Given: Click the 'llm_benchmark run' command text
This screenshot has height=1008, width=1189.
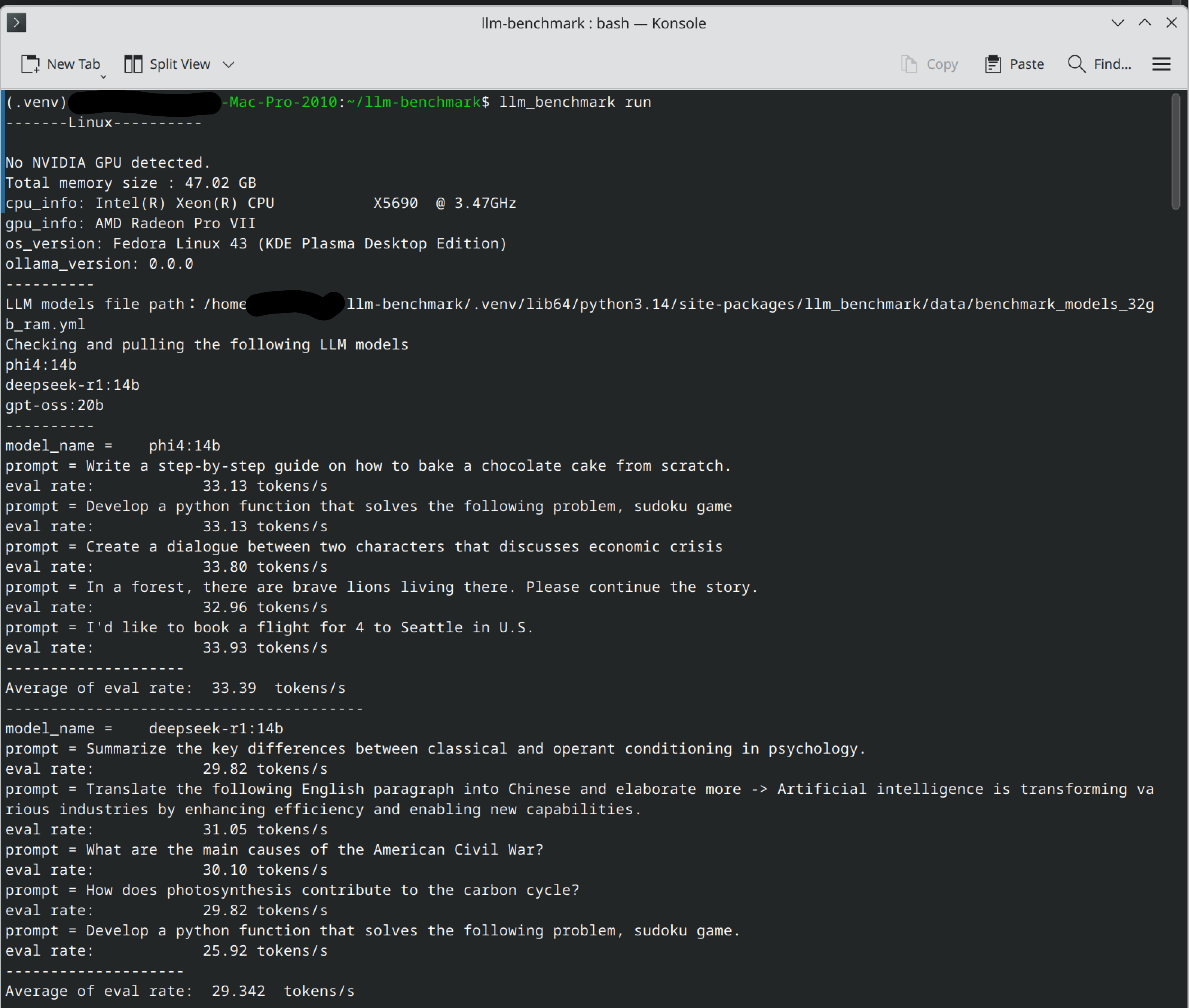Looking at the screenshot, I should point(575,102).
